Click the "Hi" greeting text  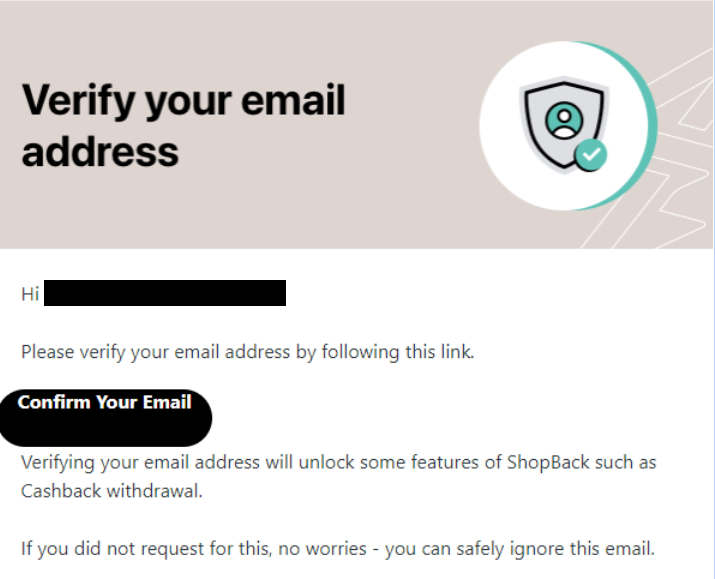30,294
